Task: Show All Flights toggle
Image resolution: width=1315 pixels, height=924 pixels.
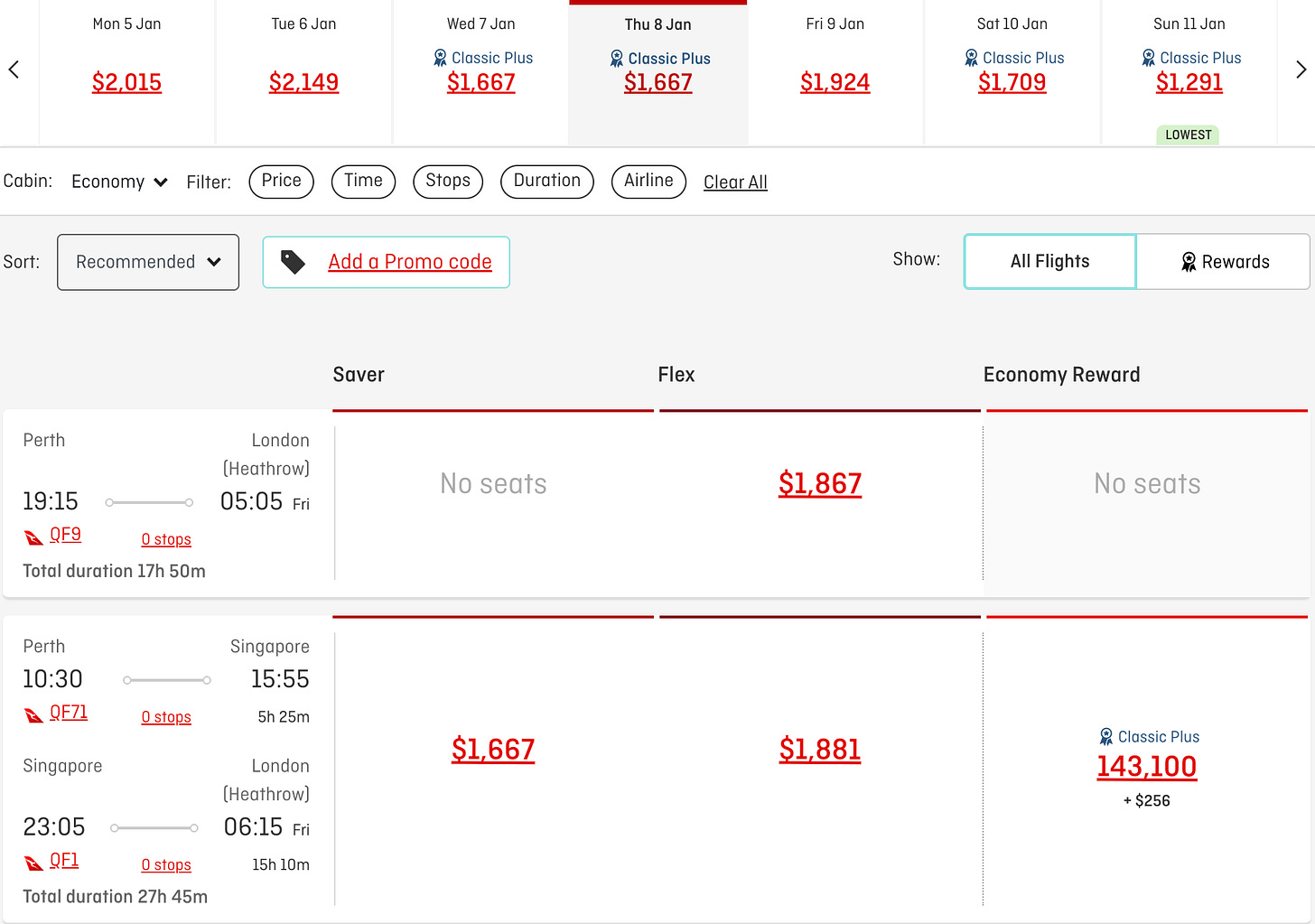Action: coord(1049,261)
